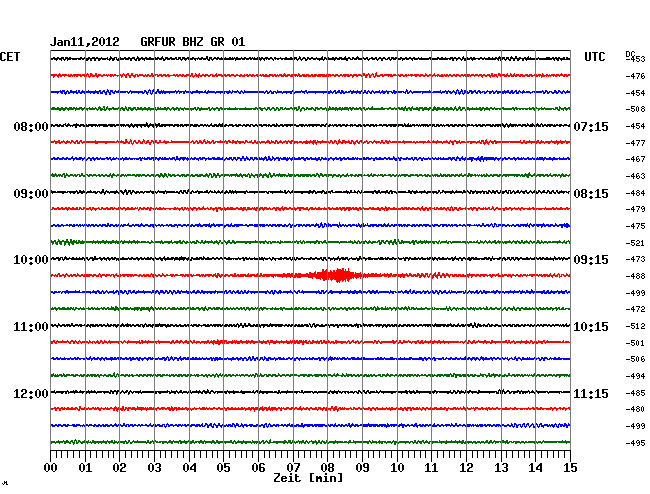Click the "03" minute tick label
The width and height of the screenshot is (650, 494).
coord(154,468)
